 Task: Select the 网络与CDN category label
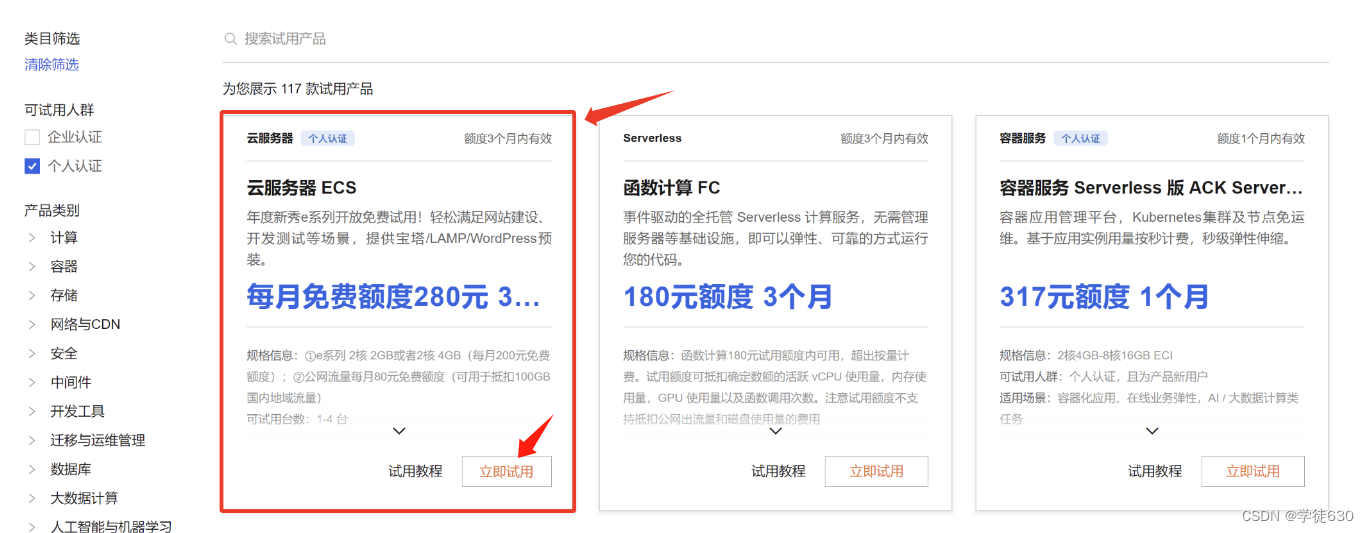(86, 324)
